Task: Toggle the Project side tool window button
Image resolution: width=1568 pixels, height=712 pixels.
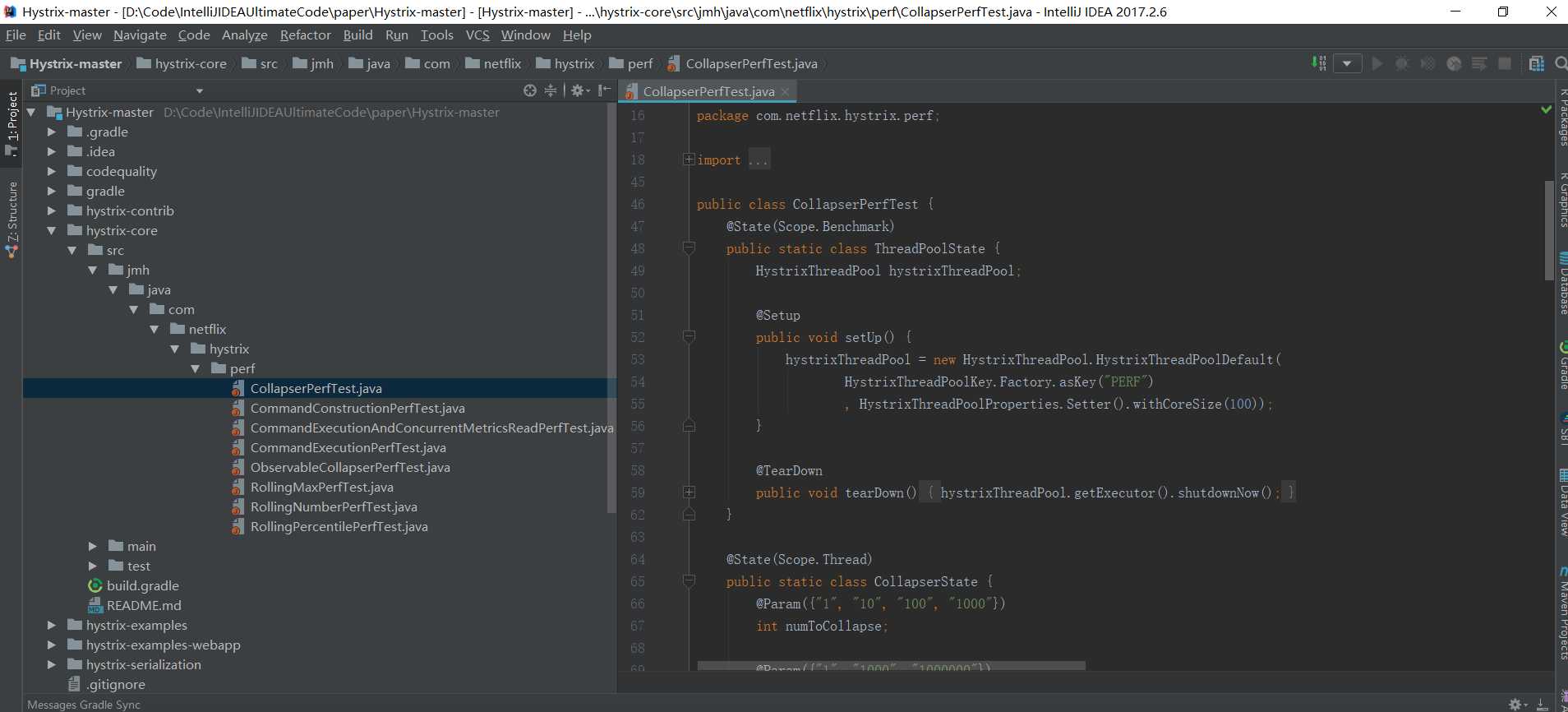Action: click(x=12, y=122)
